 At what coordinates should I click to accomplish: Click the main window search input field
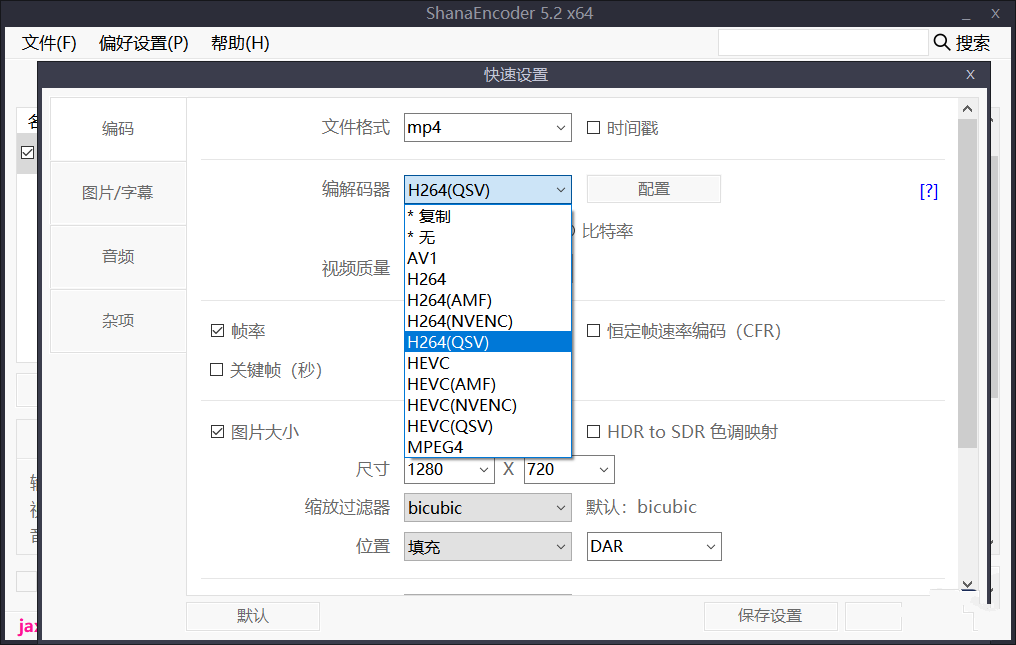pyautogui.click(x=823, y=43)
